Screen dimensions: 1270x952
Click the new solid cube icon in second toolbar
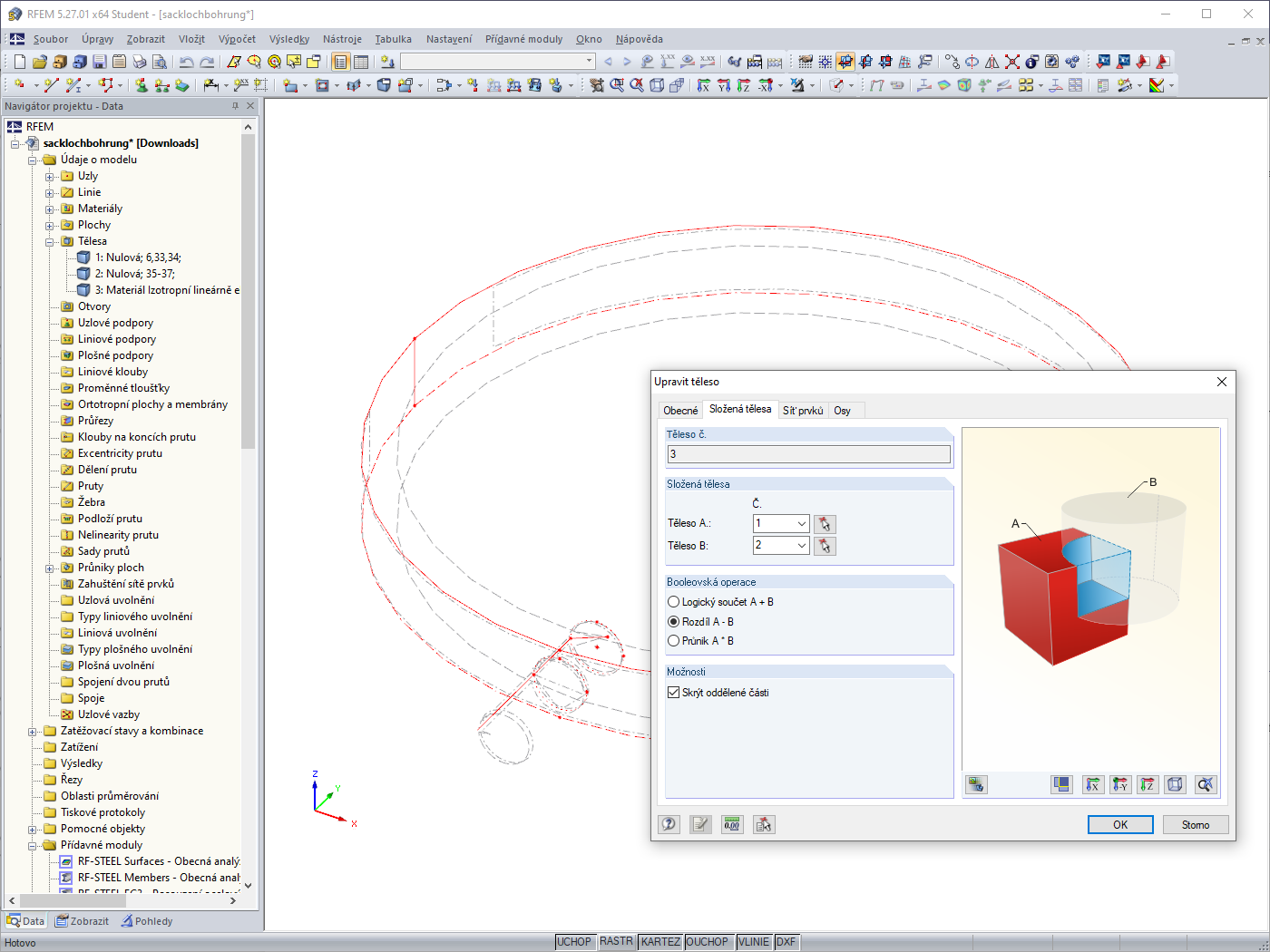[x=384, y=85]
